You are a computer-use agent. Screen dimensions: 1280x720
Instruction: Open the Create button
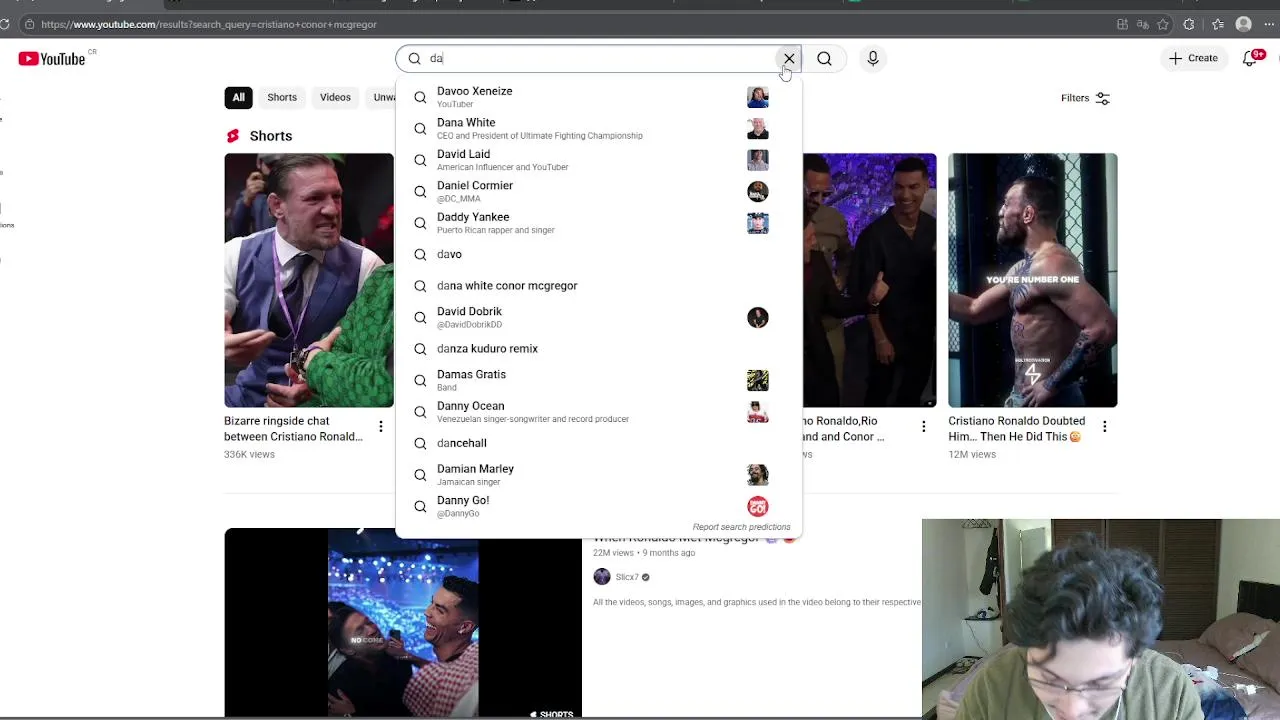1193,58
